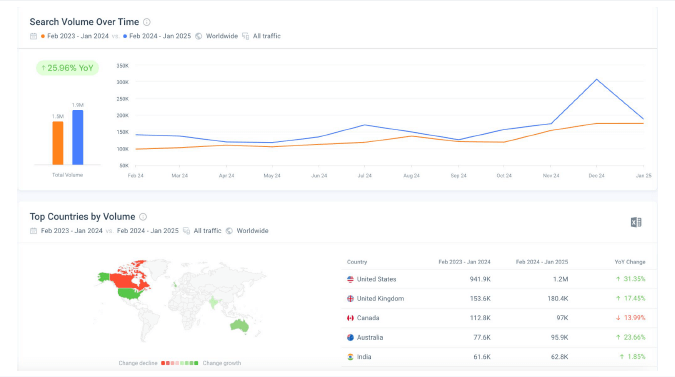Click Worldwide label in Top Countries header

click(252, 231)
